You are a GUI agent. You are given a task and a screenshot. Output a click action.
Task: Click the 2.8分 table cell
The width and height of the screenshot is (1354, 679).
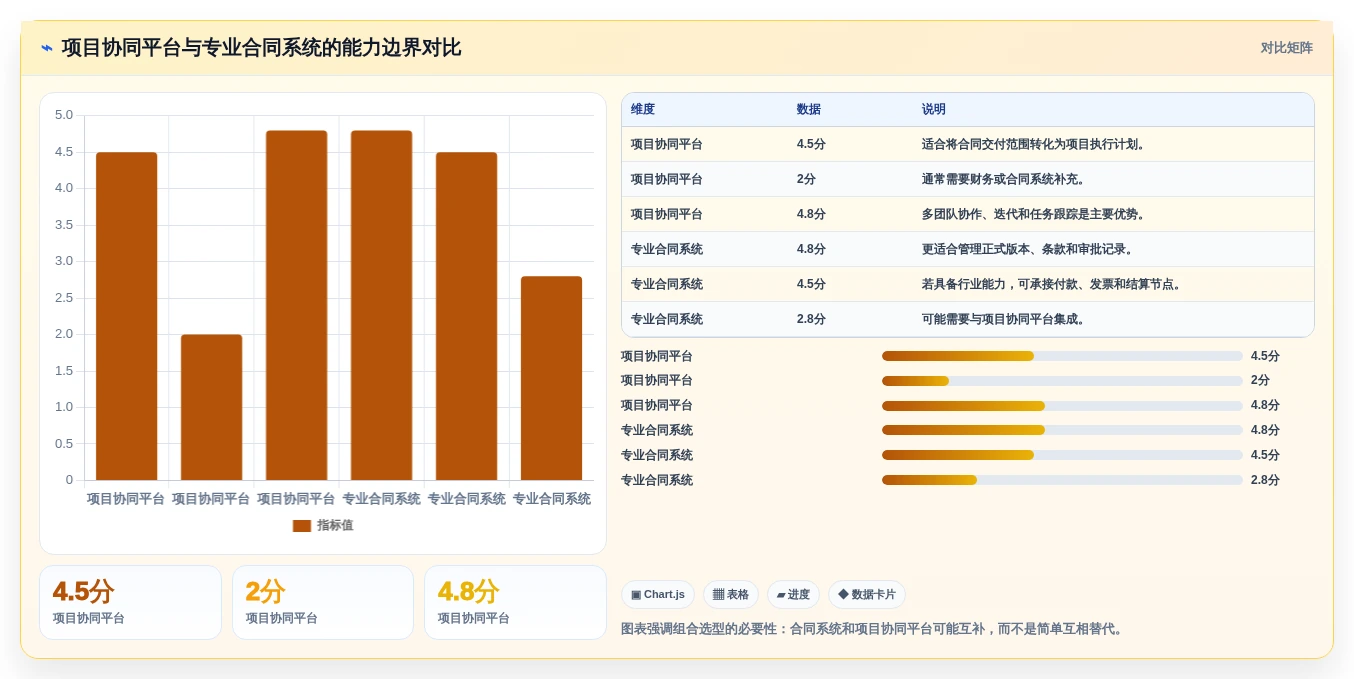coord(811,320)
